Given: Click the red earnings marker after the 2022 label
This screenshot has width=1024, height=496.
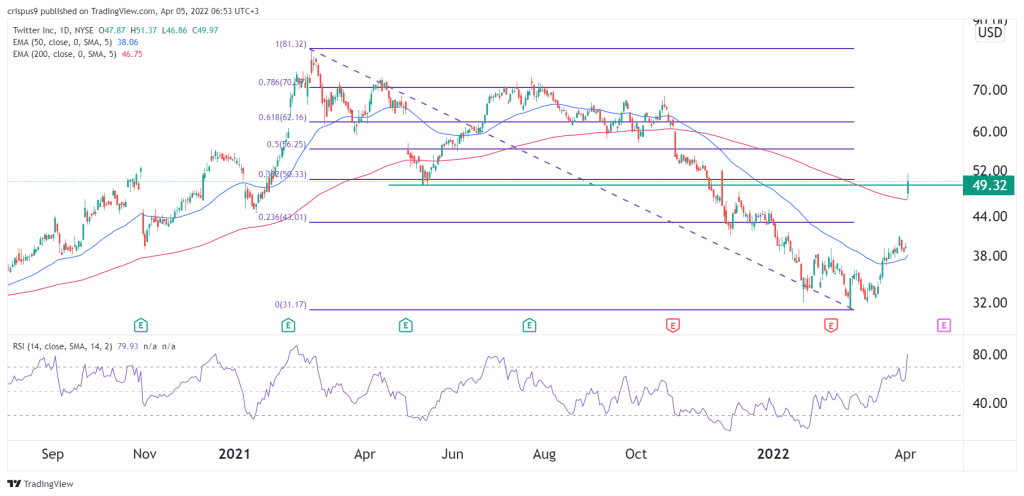Looking at the screenshot, I should click(x=831, y=324).
